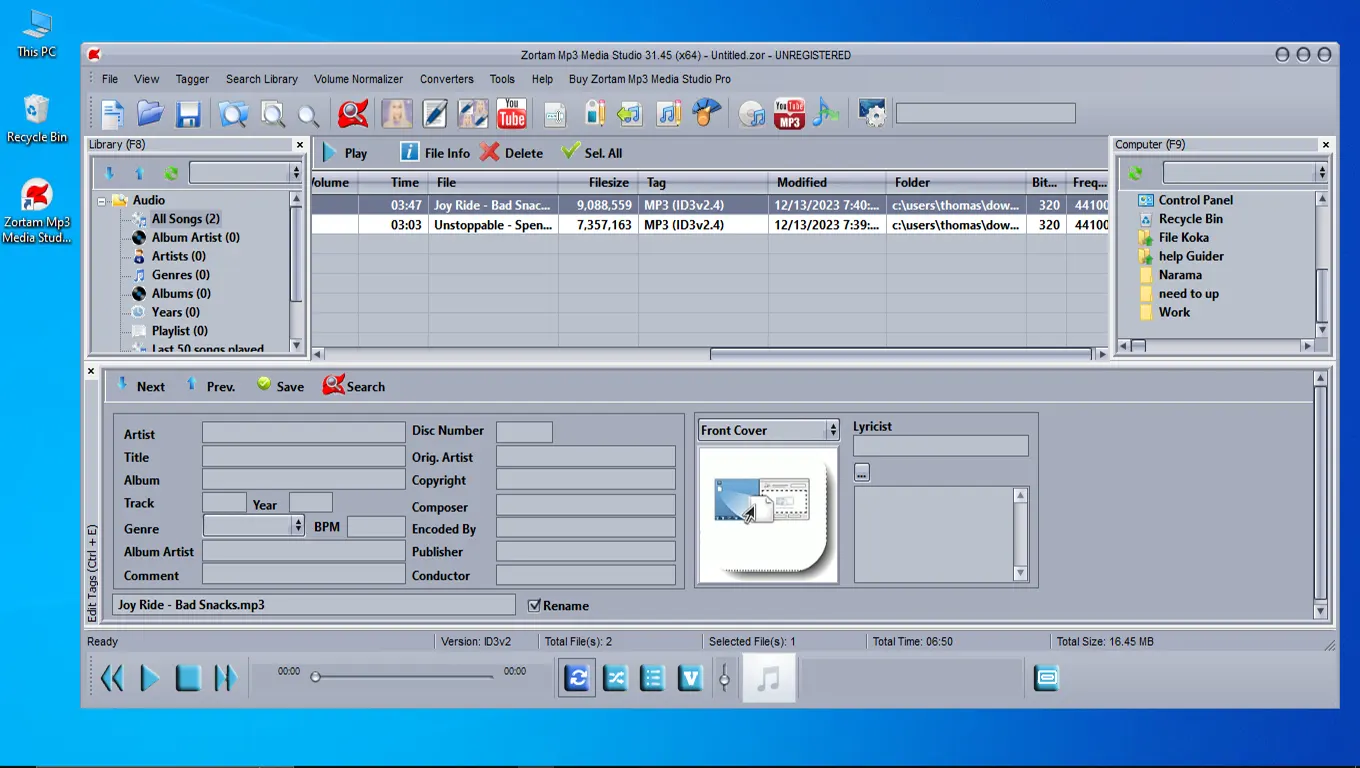Image resolution: width=1360 pixels, height=768 pixels.
Task: Toggle the Rename checkbox
Action: (534, 605)
